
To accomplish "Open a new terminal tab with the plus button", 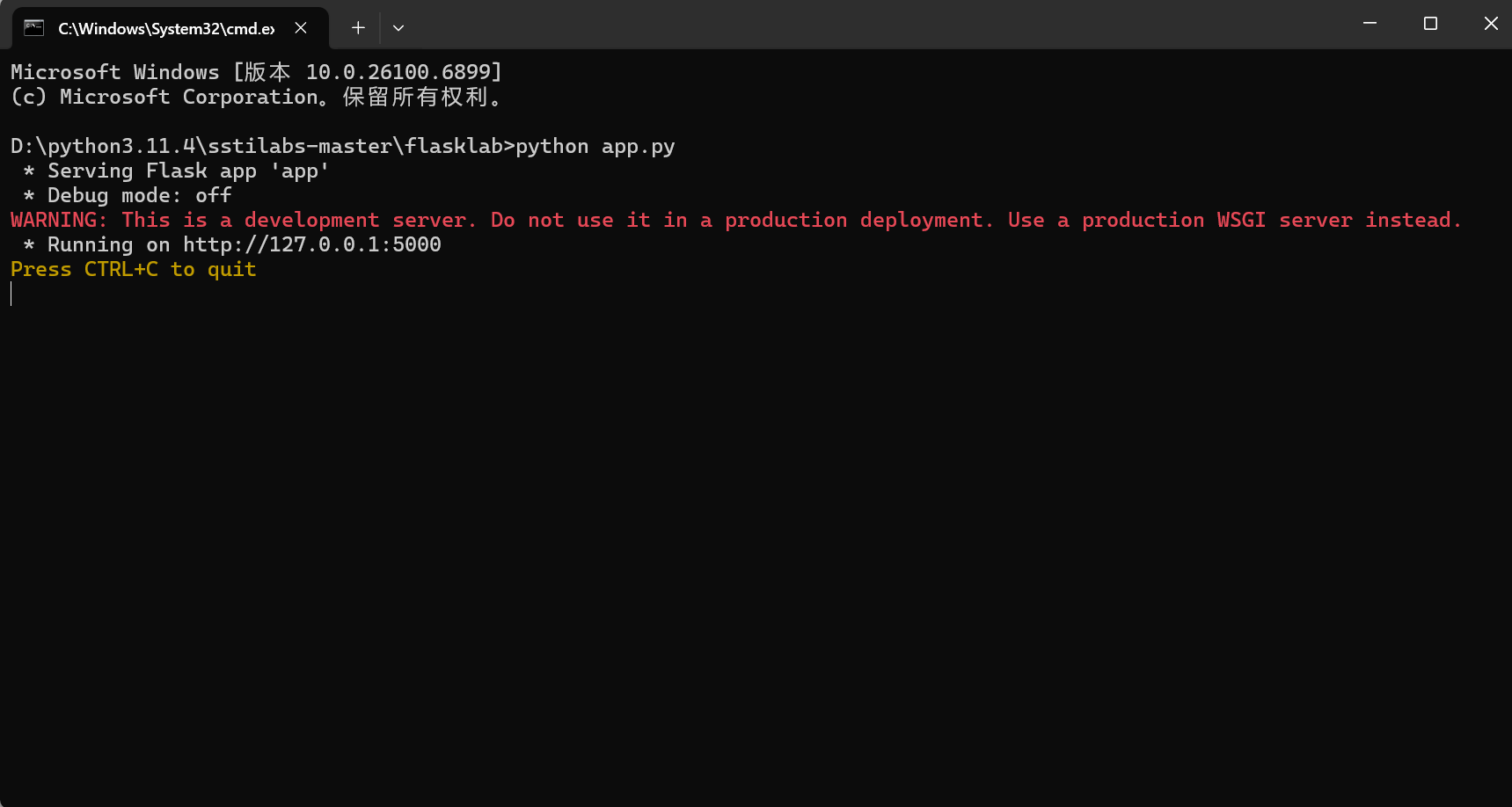I will [x=357, y=27].
